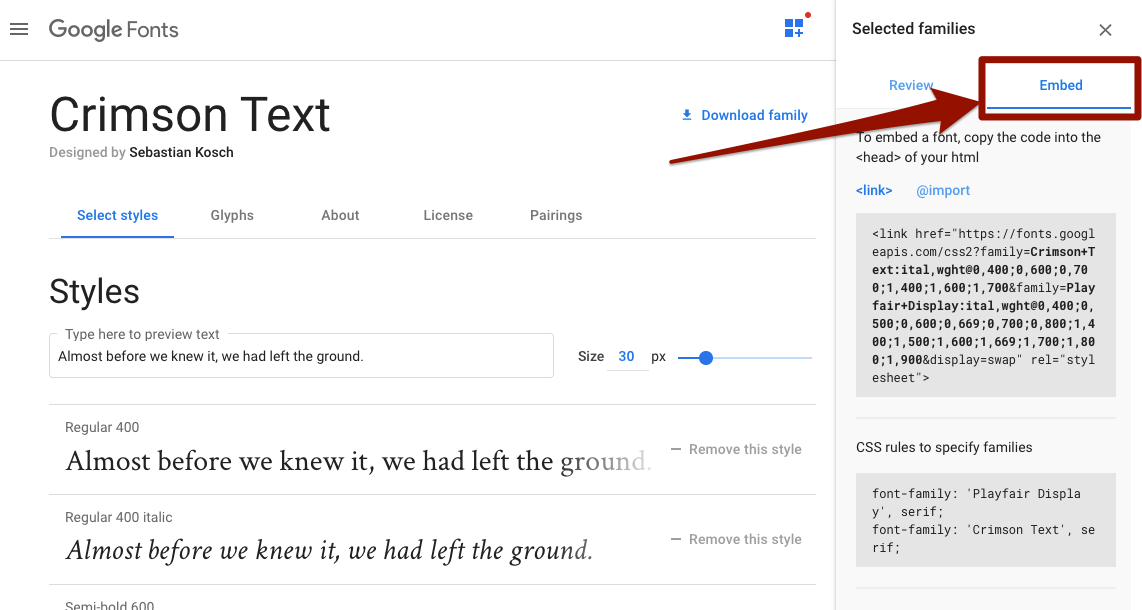Switch to the Review tab
This screenshot has height=610, width=1142.
[x=910, y=85]
